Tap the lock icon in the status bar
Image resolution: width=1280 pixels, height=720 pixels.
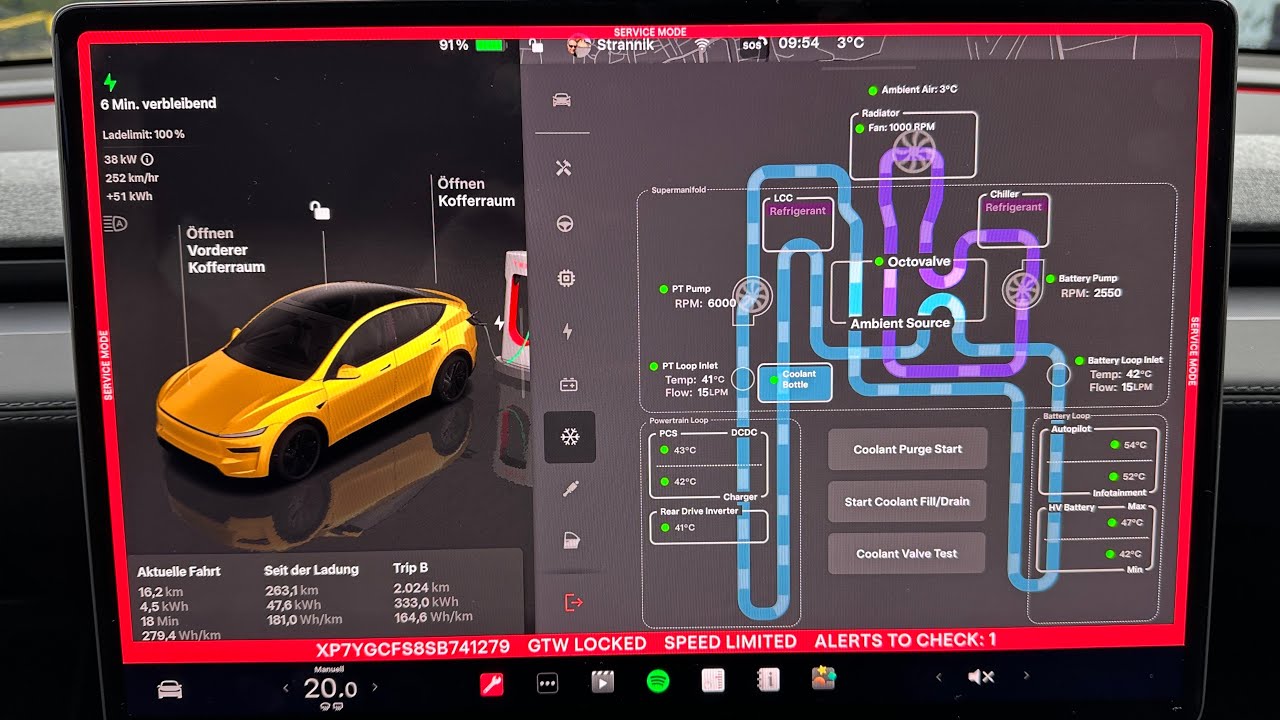coord(537,45)
